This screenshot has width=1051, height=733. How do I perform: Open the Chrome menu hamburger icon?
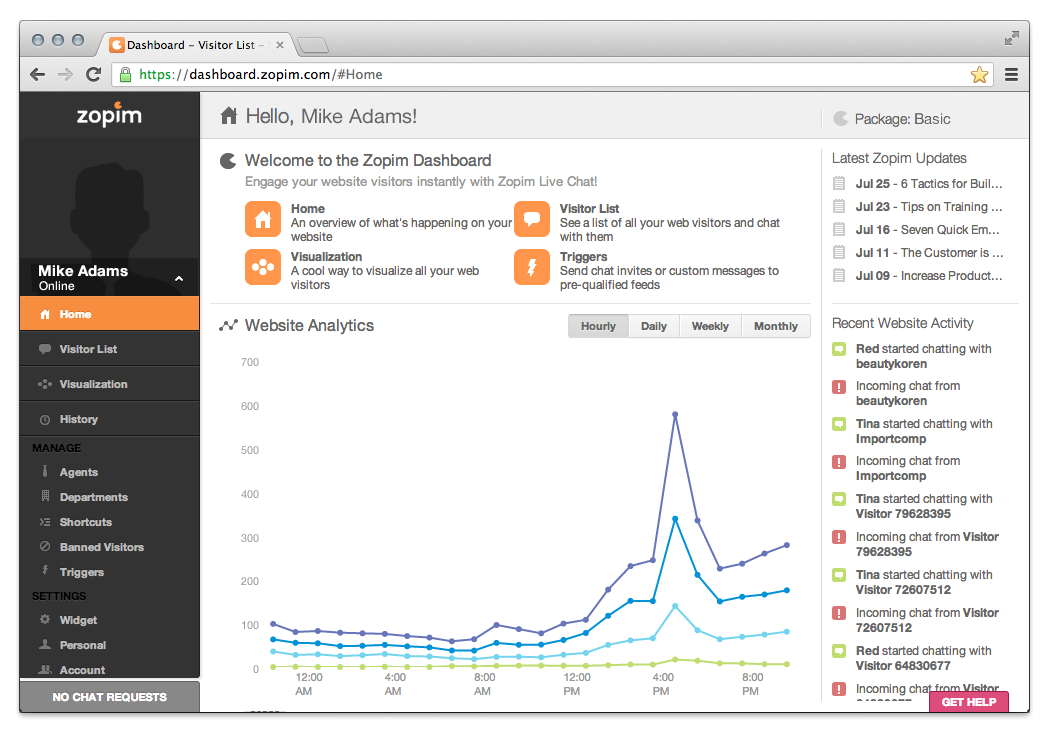pos(1011,75)
